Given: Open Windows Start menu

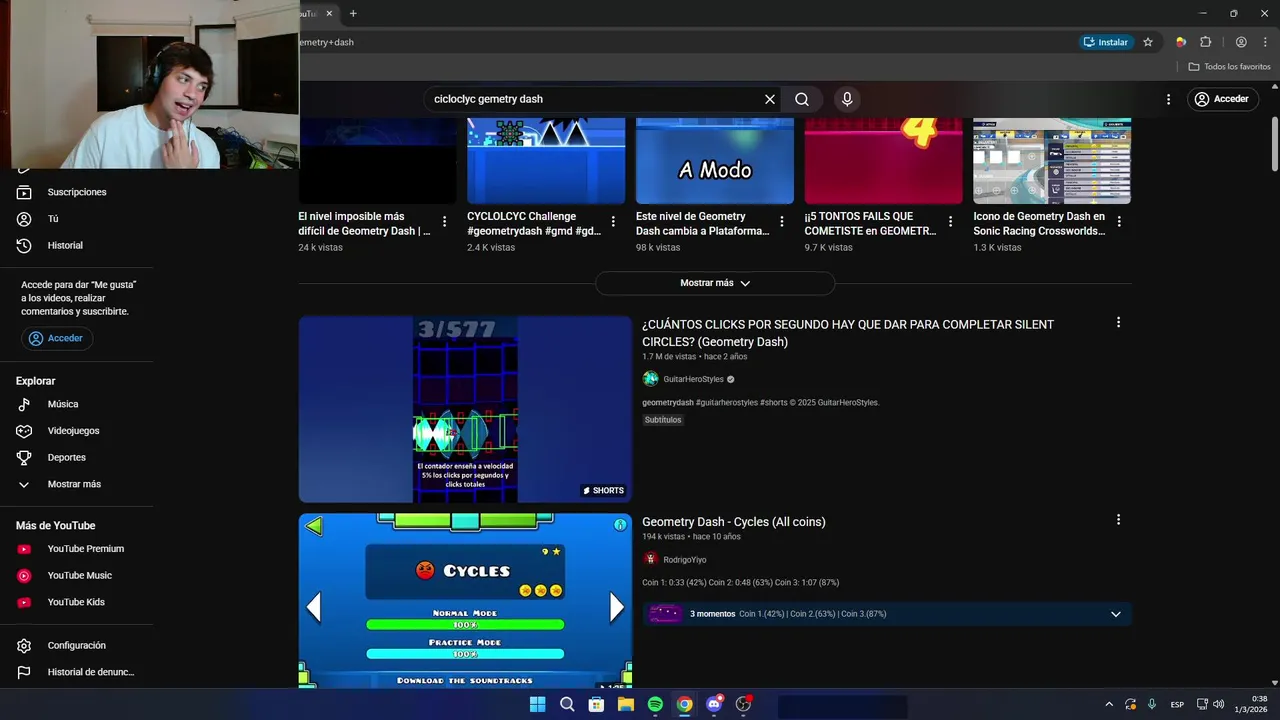Looking at the screenshot, I should (537, 704).
